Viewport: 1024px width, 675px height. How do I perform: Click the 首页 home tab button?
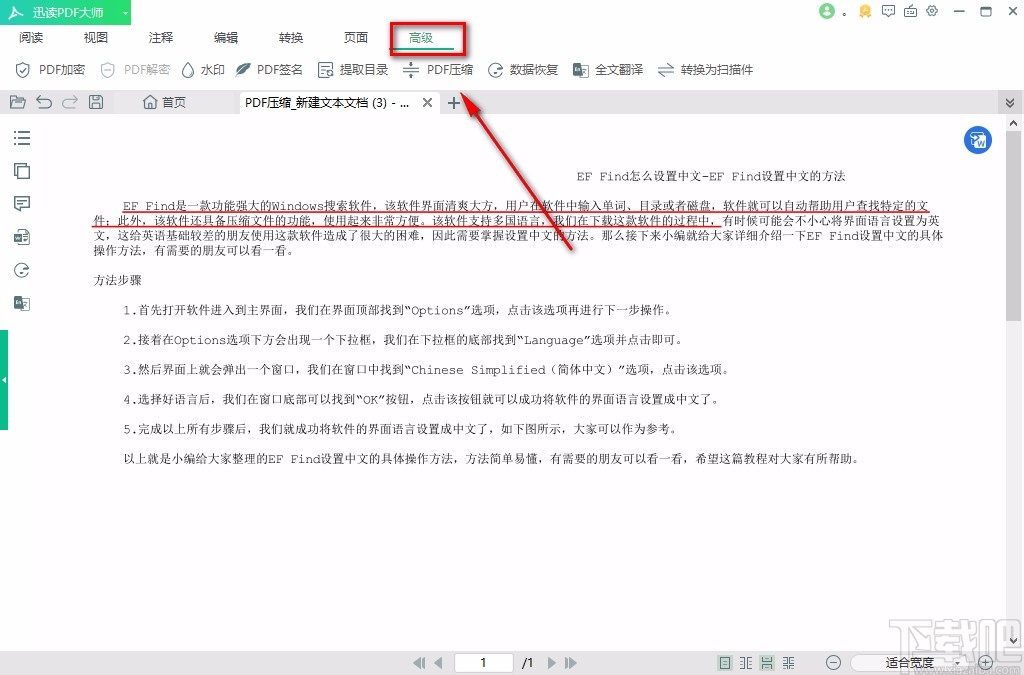click(163, 102)
